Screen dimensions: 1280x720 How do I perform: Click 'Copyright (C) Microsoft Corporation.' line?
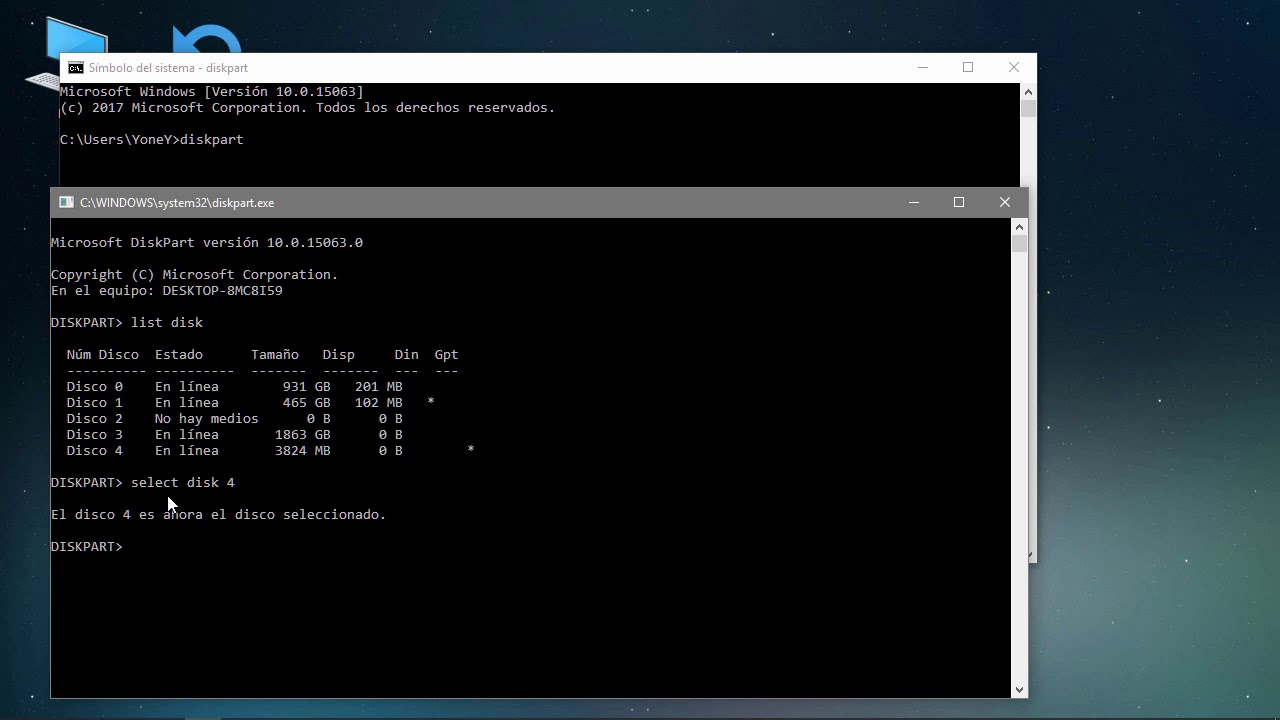click(195, 275)
